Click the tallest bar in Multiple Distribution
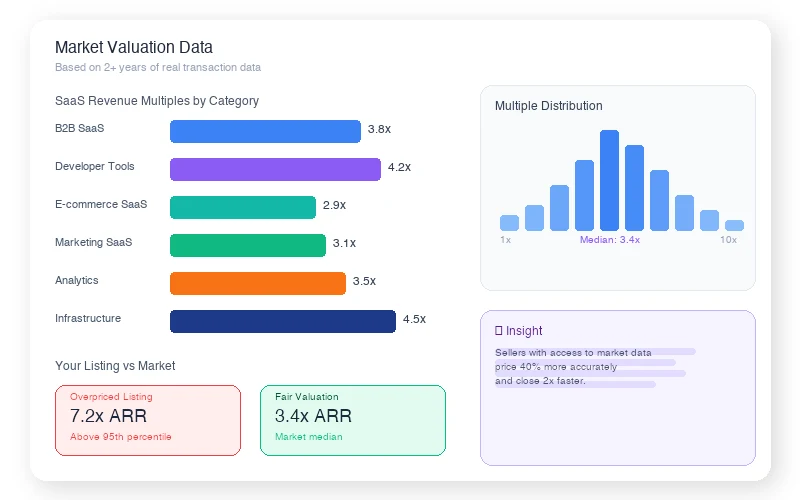Image resolution: width=800 pixels, height=500 pixels. 609,180
